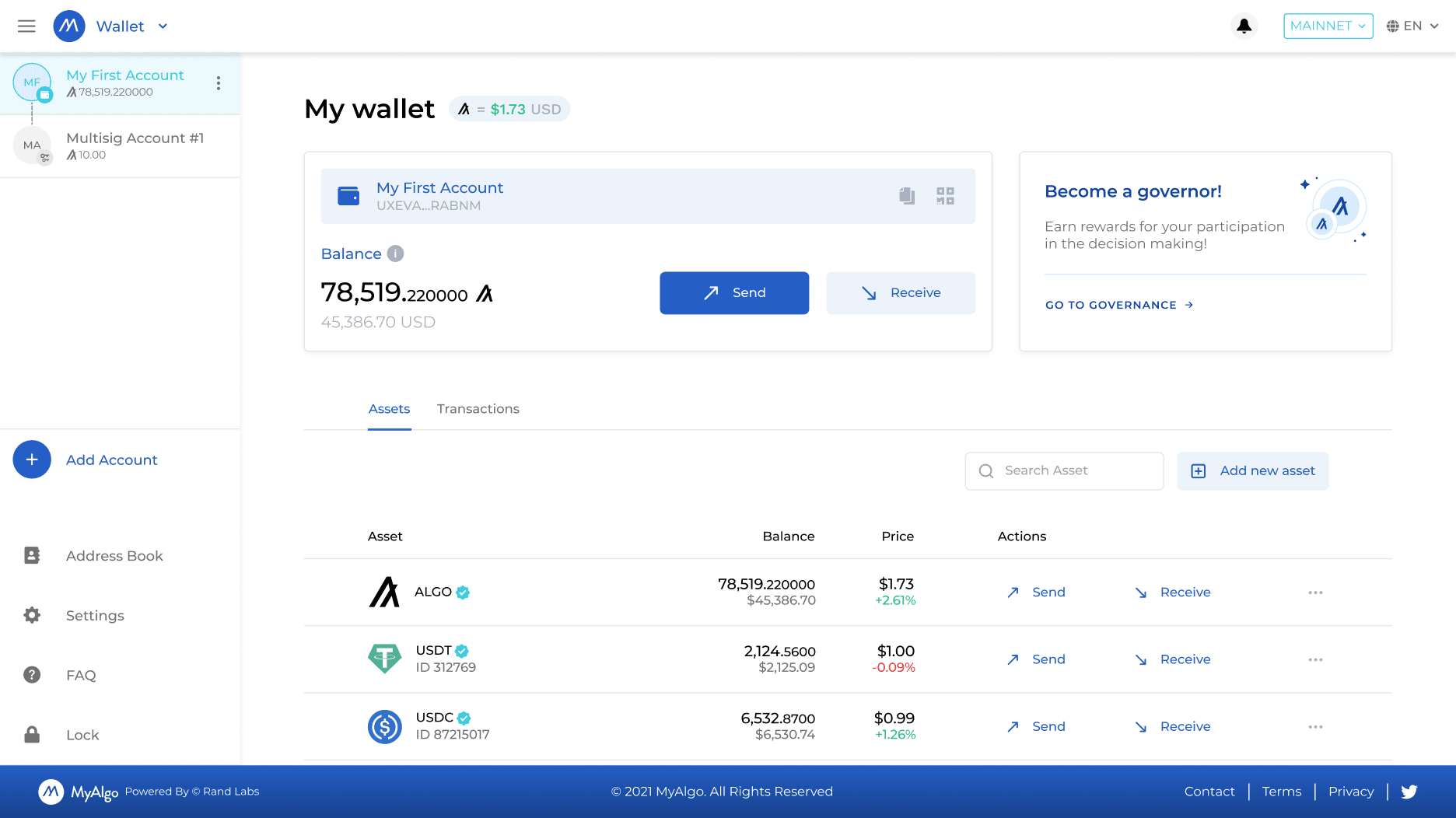This screenshot has width=1456, height=818.
Task: Select My First Account in sidebar
Action: (120, 83)
